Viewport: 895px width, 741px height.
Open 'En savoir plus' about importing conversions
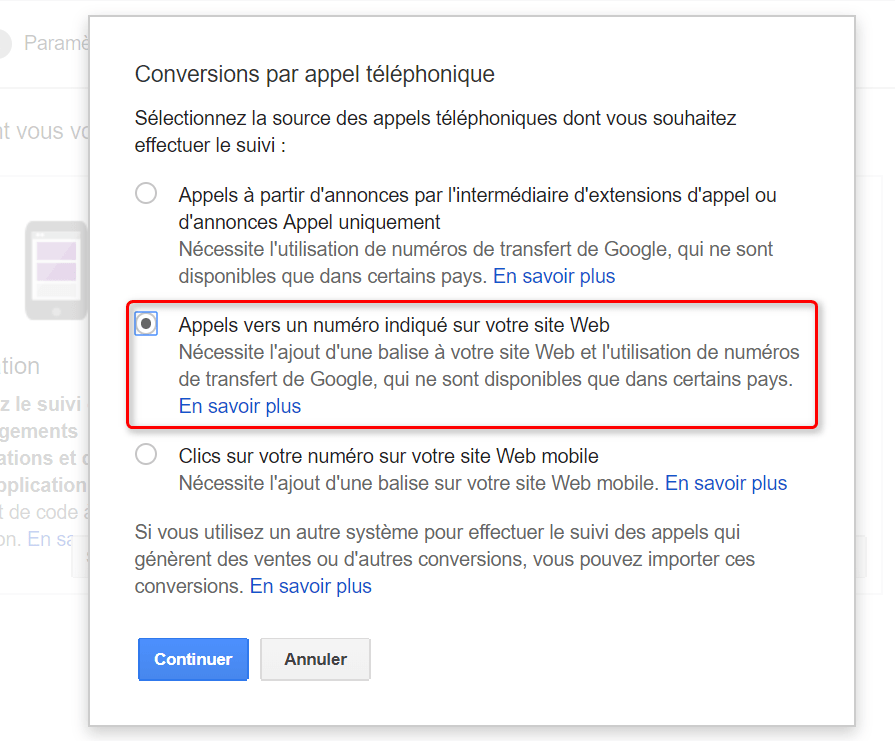(x=311, y=586)
